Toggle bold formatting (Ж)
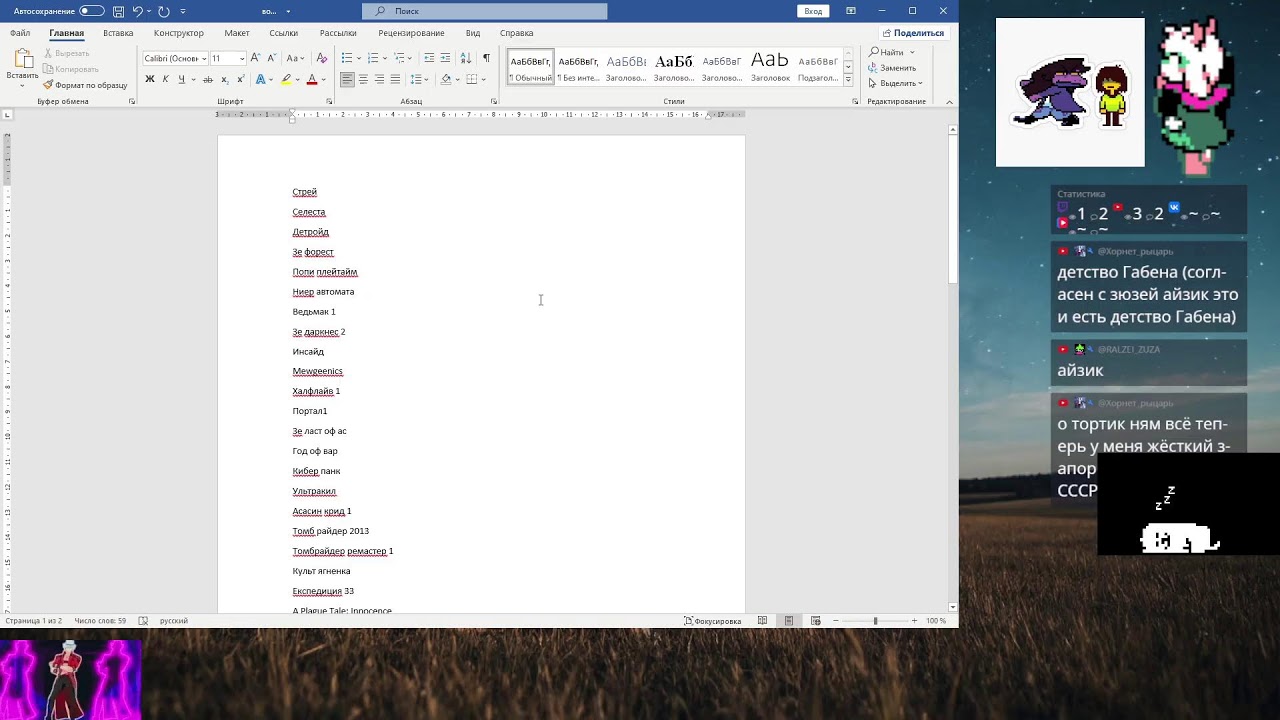Image resolution: width=1280 pixels, height=720 pixels. pos(150,79)
